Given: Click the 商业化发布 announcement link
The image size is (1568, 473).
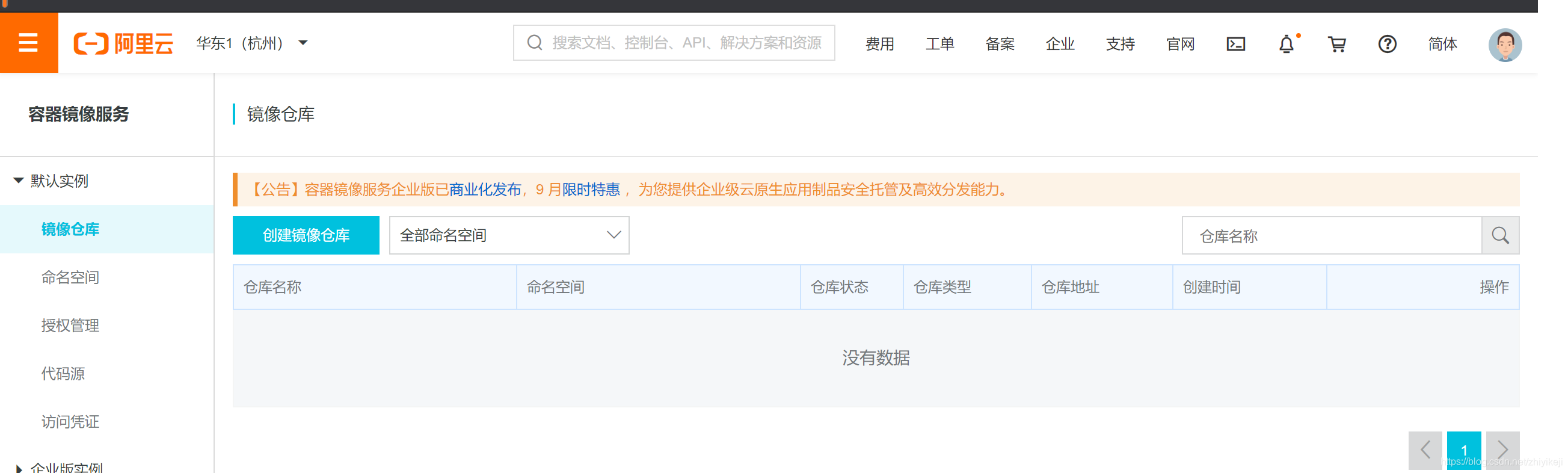Looking at the screenshot, I should point(485,190).
